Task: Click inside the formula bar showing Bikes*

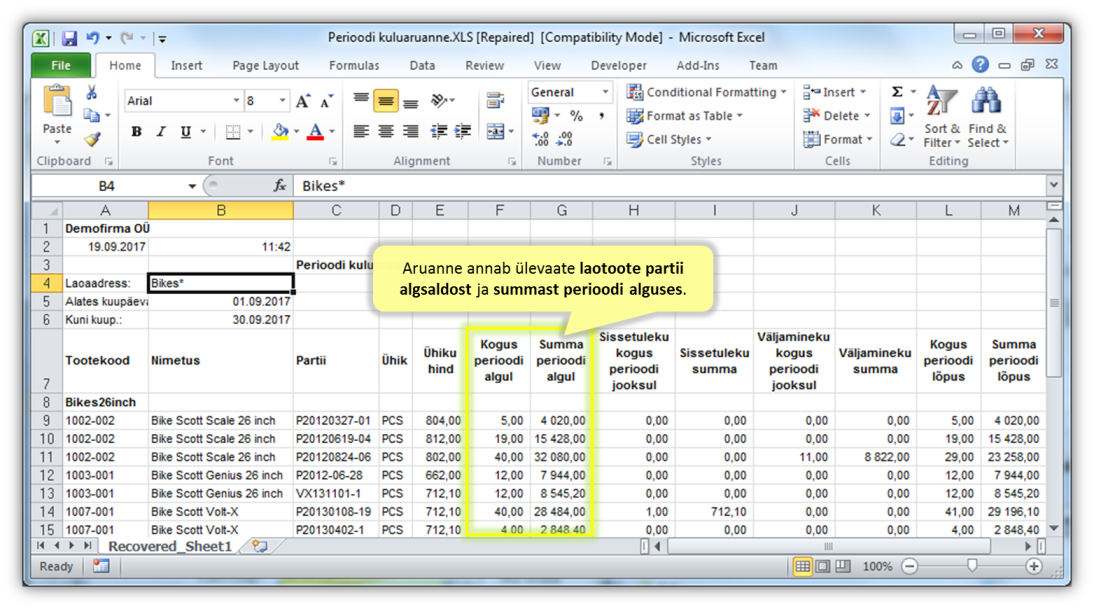Action: click(x=670, y=186)
